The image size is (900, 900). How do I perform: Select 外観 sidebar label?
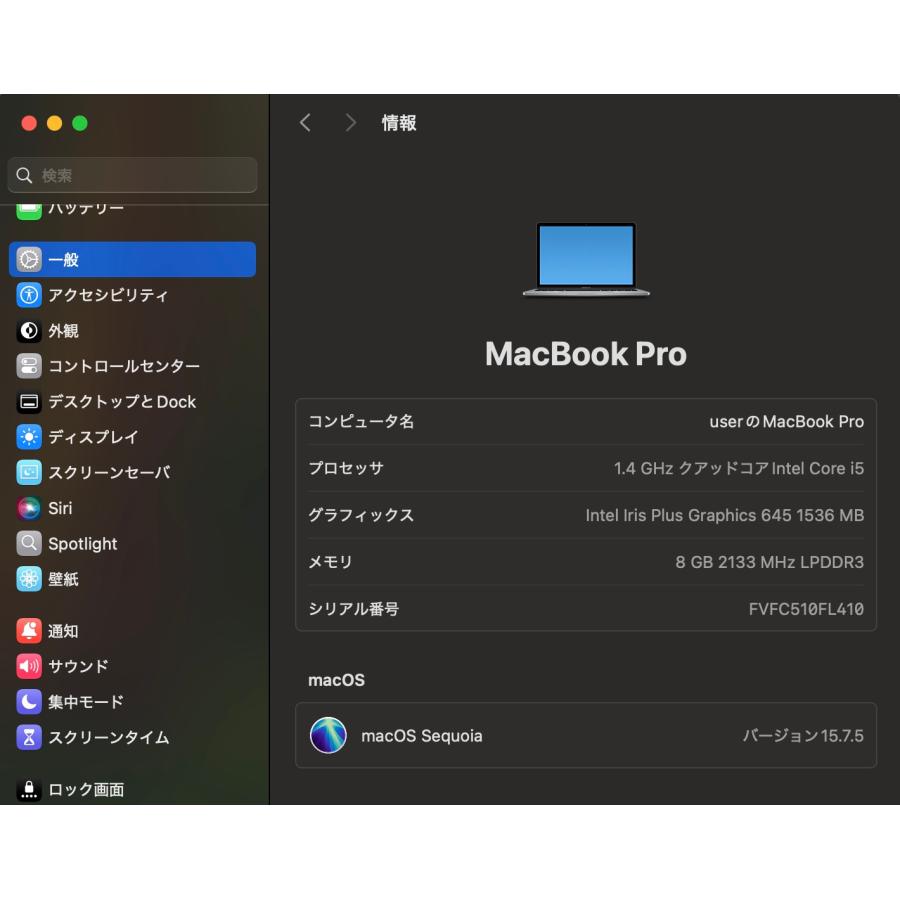click(63, 331)
